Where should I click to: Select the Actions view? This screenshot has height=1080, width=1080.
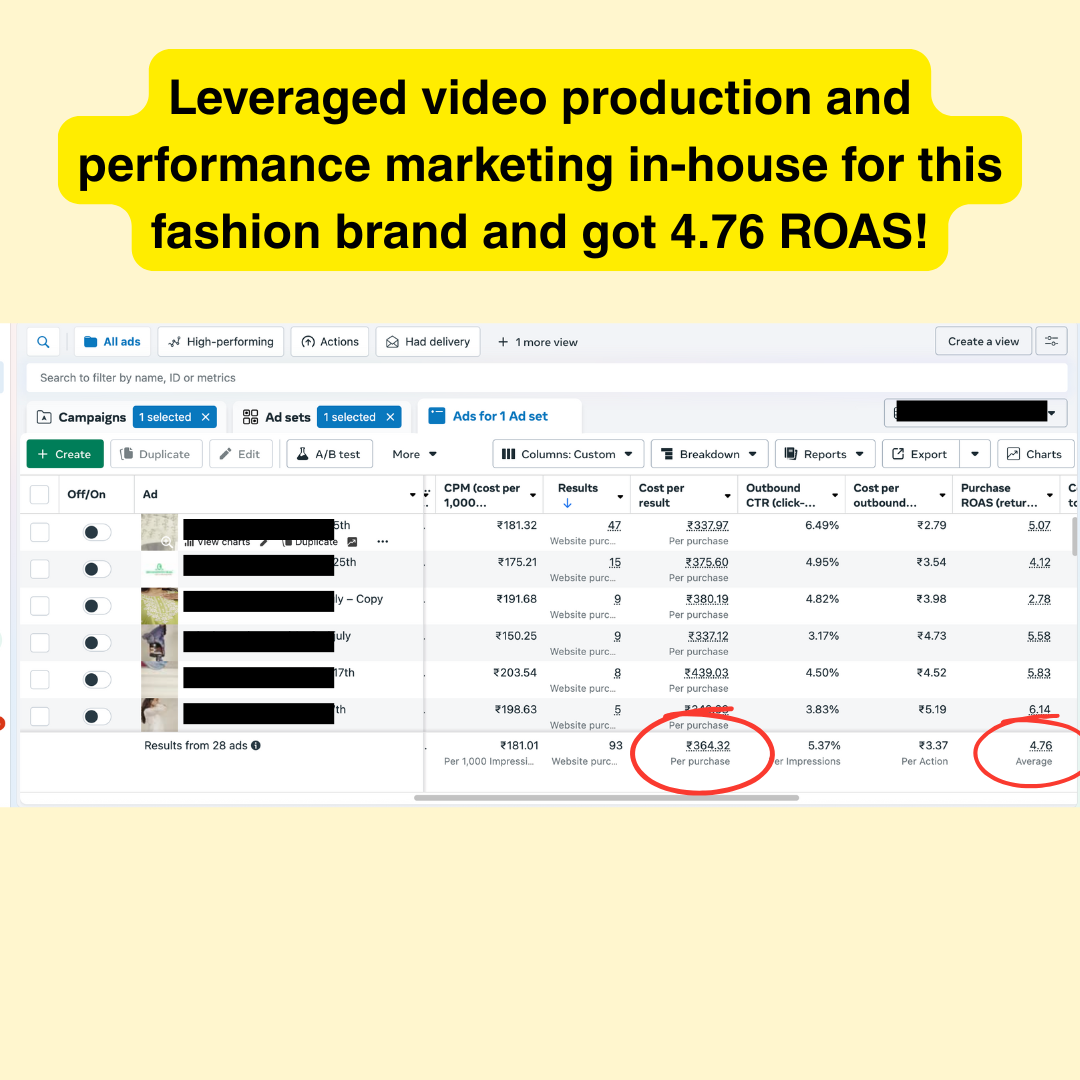pos(330,342)
